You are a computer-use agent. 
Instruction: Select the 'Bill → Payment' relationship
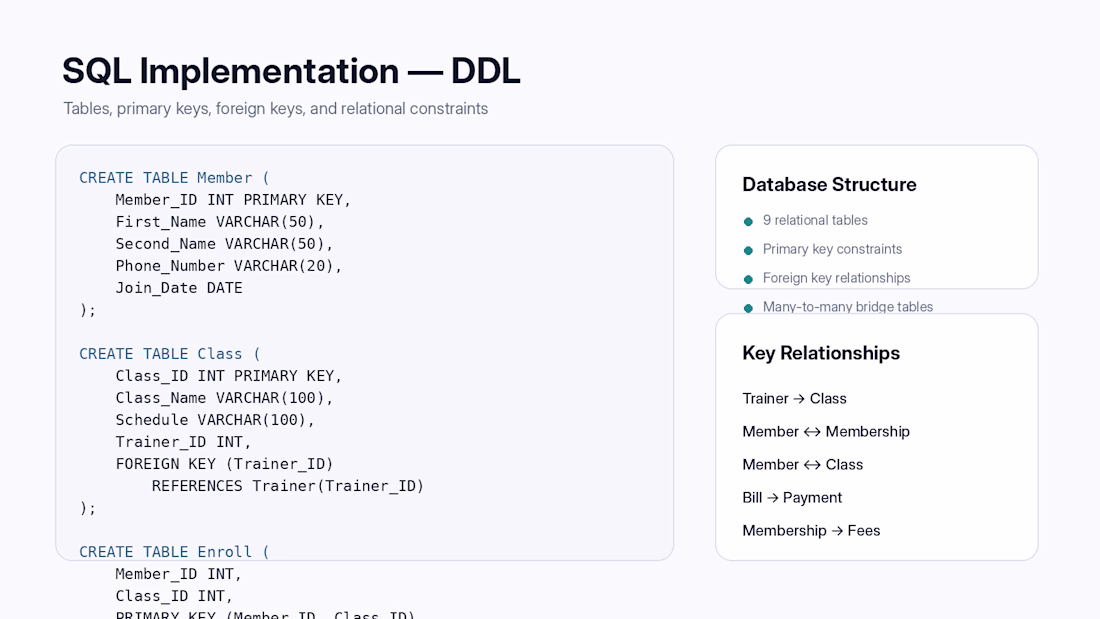pos(792,498)
